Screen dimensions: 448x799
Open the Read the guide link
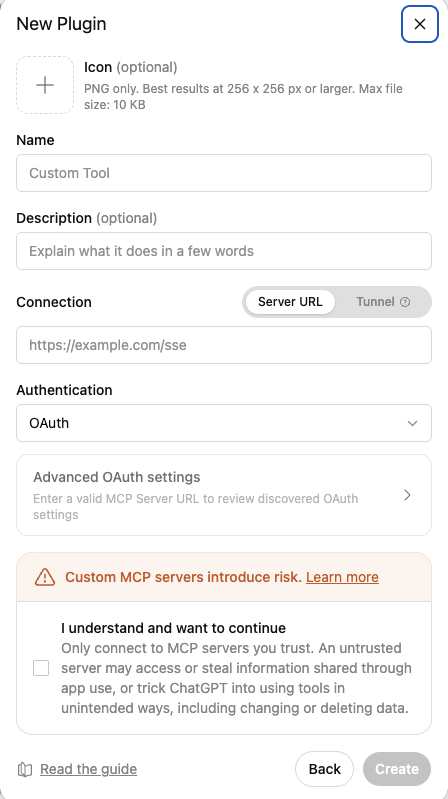coord(89,769)
